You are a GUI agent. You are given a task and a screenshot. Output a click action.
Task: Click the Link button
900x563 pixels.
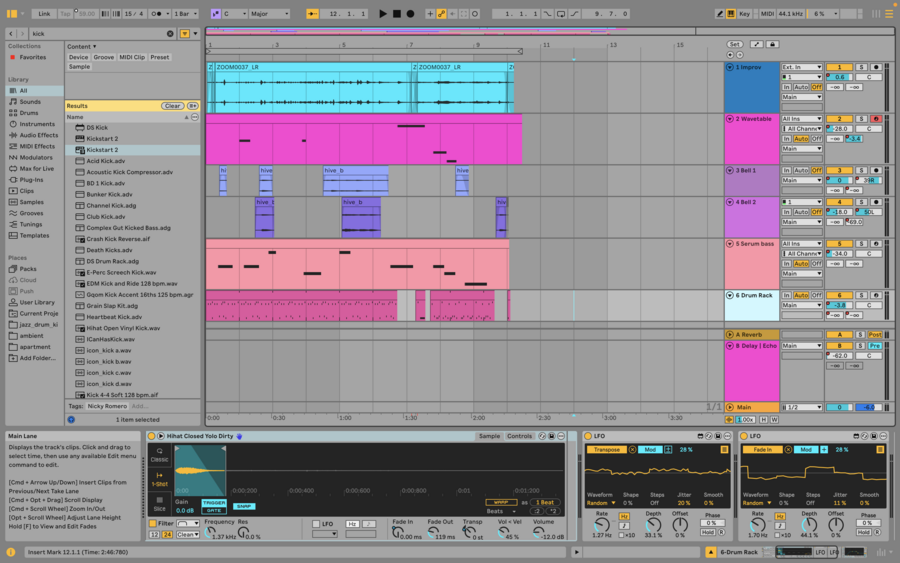(44, 14)
